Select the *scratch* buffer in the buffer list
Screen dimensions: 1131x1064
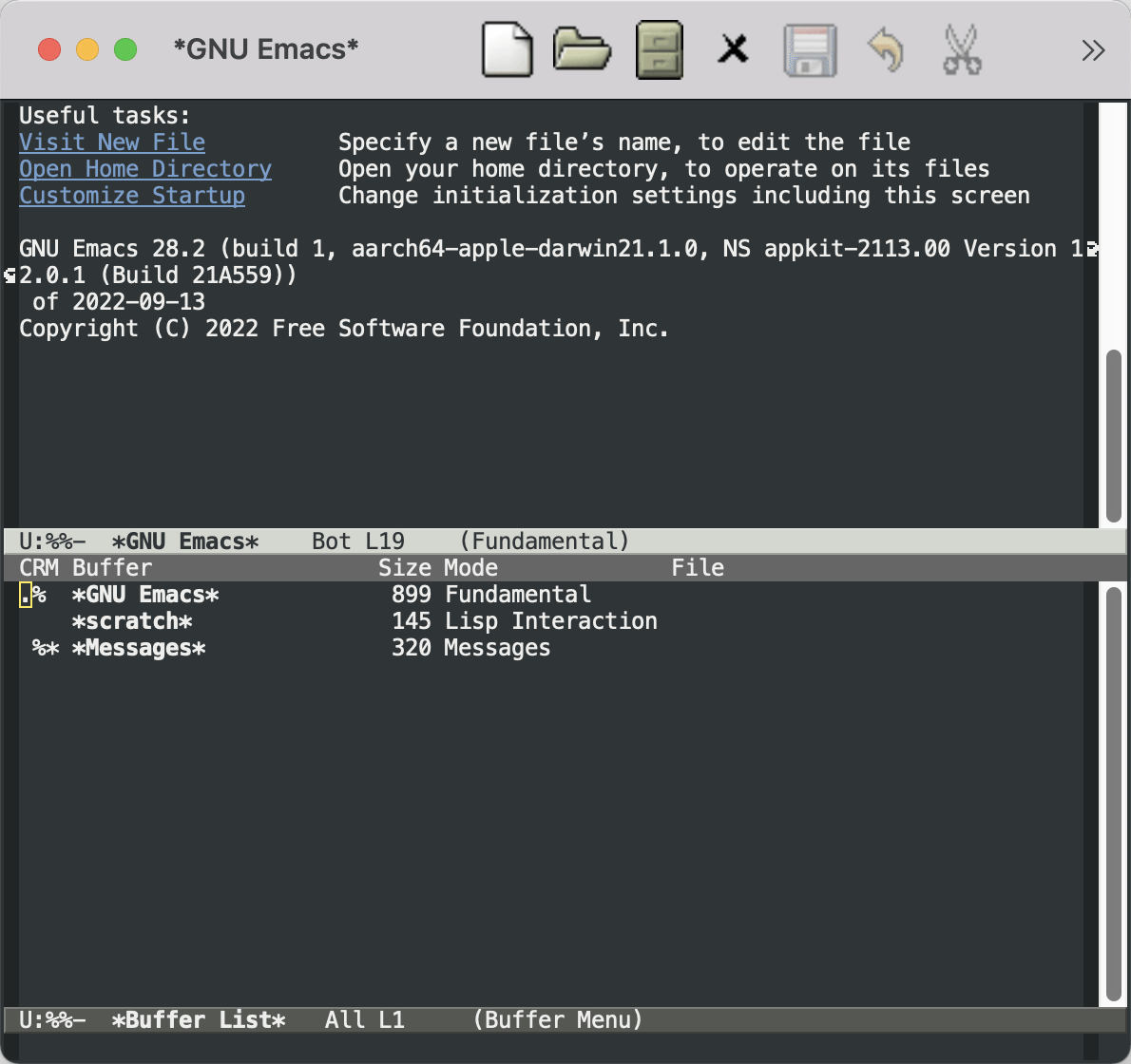133,620
